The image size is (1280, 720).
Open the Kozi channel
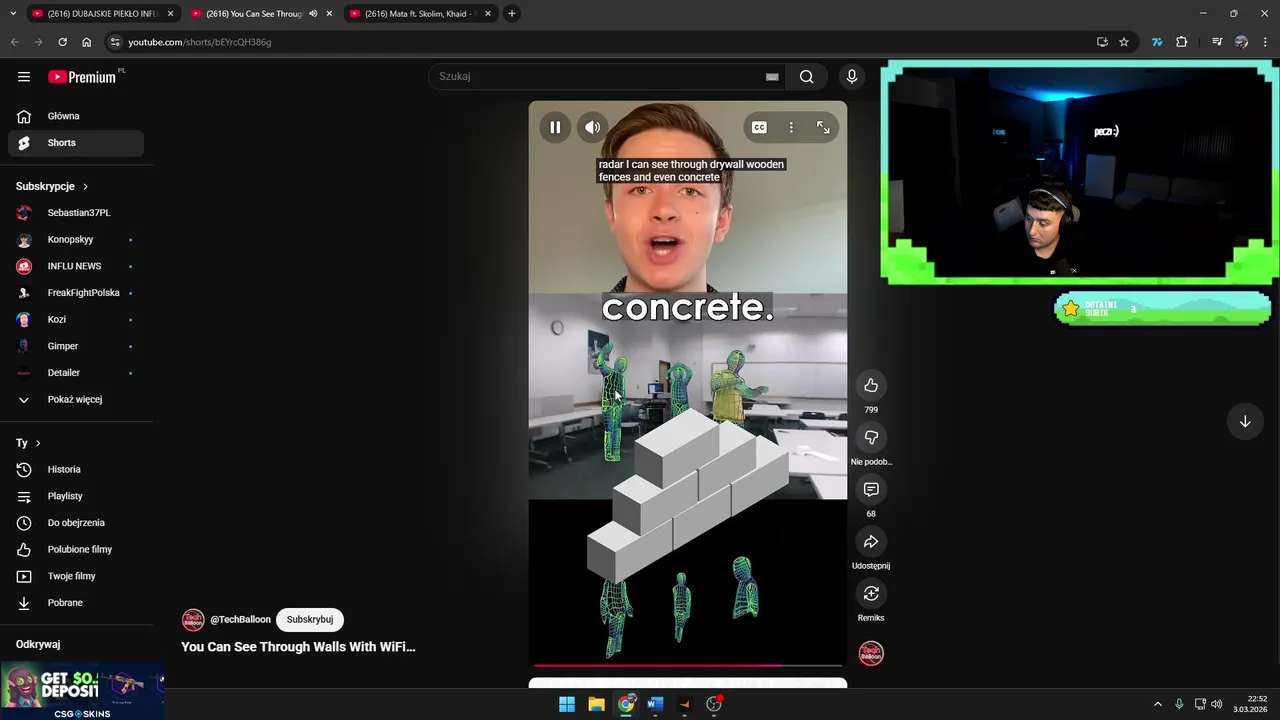tap(76, 319)
